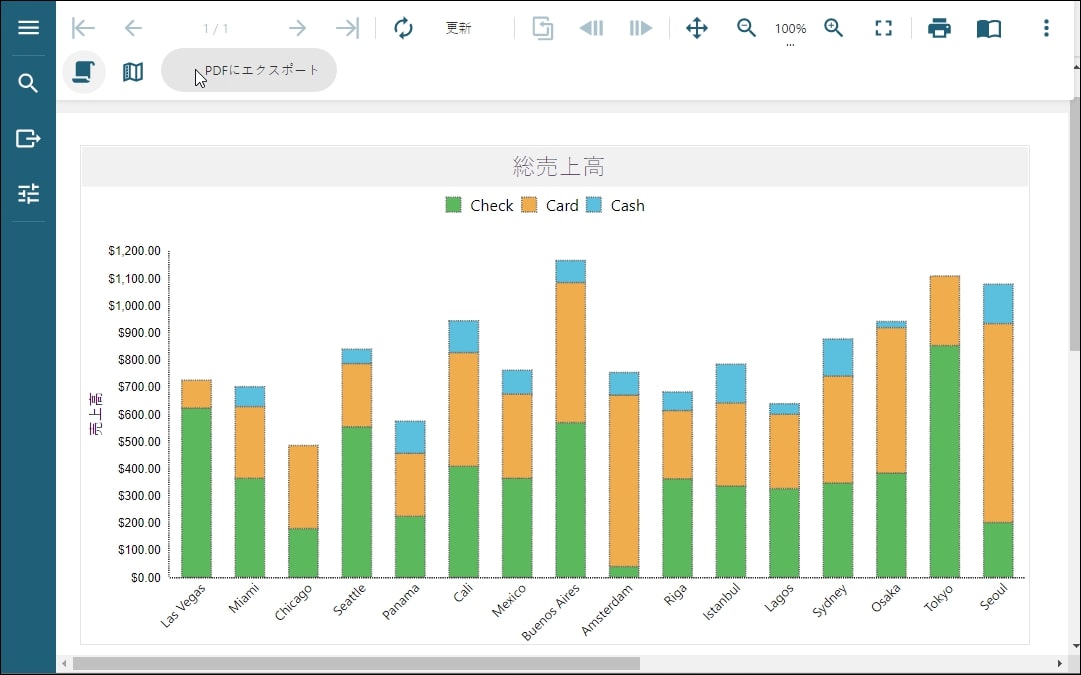Click the vertical scrollbar down arrow
Screen dimensions: 1081x675
1076,647
